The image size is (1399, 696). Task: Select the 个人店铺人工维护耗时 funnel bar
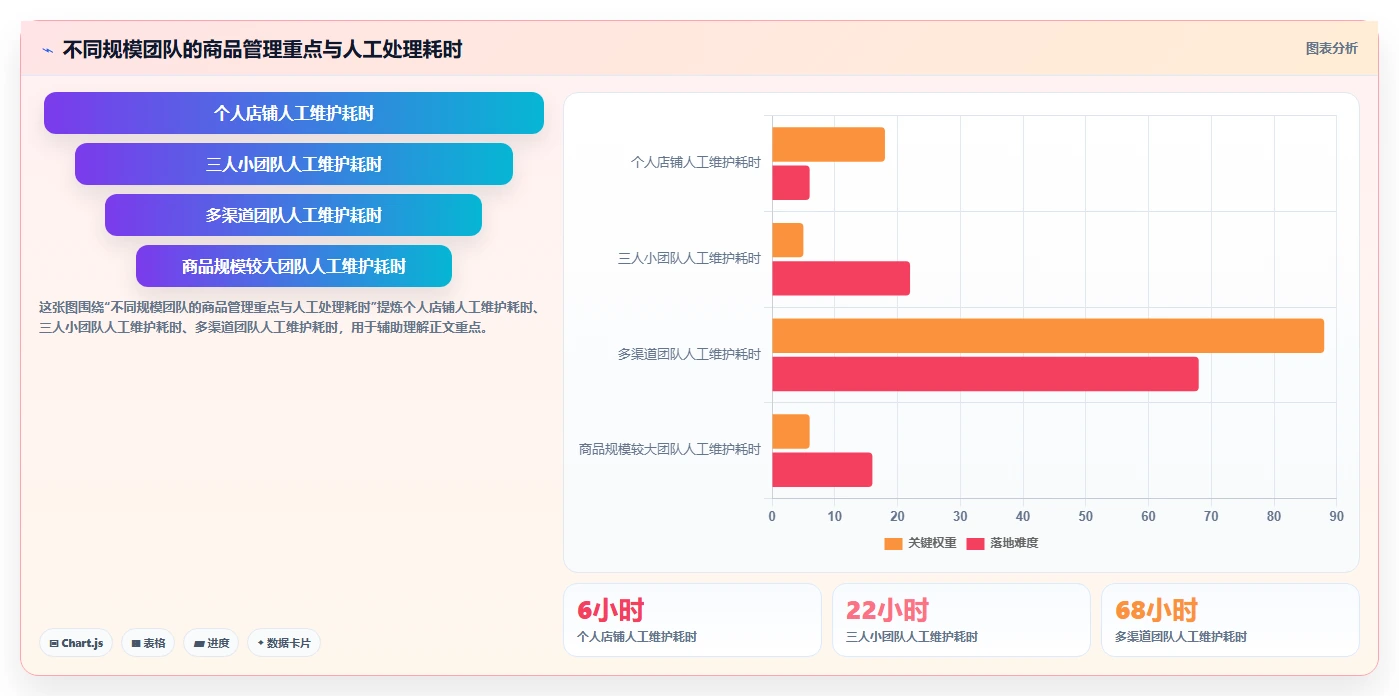coord(294,113)
